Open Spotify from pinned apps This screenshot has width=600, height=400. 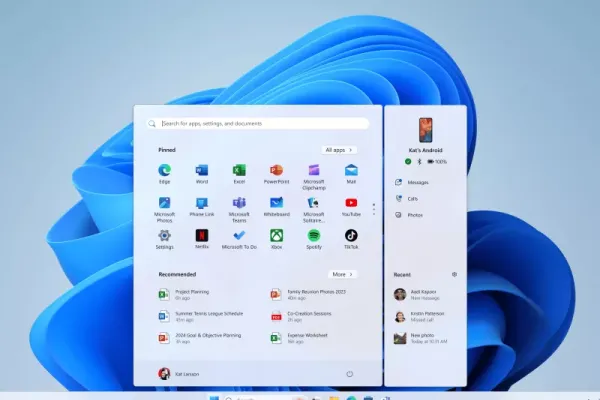pos(314,239)
